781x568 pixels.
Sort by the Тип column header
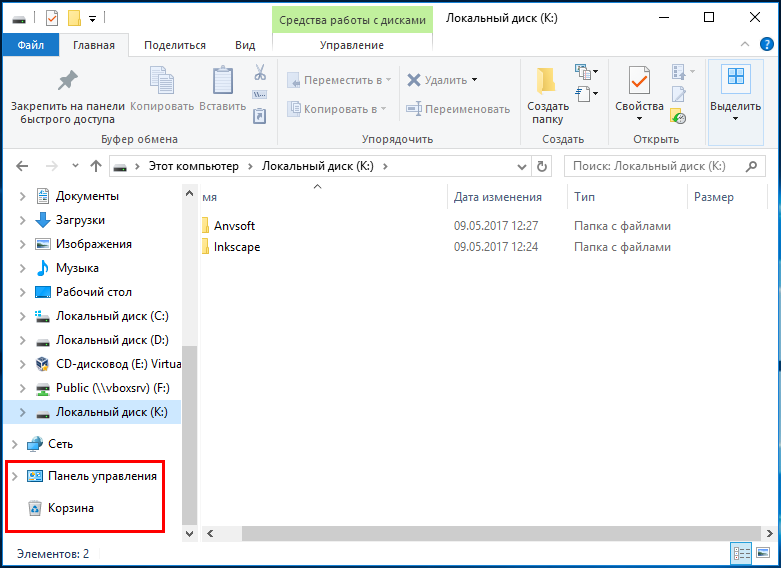(x=627, y=197)
